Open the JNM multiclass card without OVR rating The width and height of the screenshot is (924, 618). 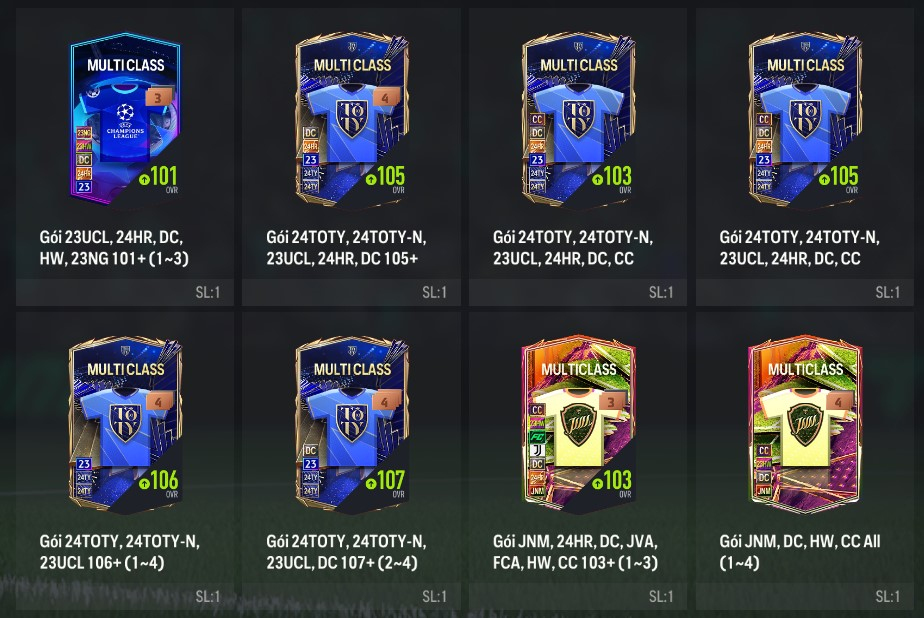click(x=805, y=424)
